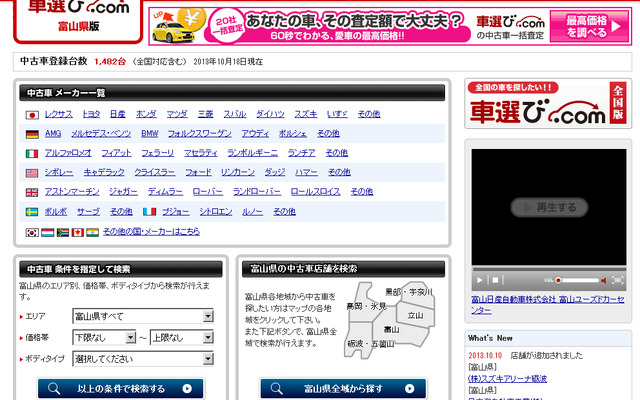Open the エリア dropdown 富山県すべて
The height and width of the screenshot is (400, 640).
[143, 316]
